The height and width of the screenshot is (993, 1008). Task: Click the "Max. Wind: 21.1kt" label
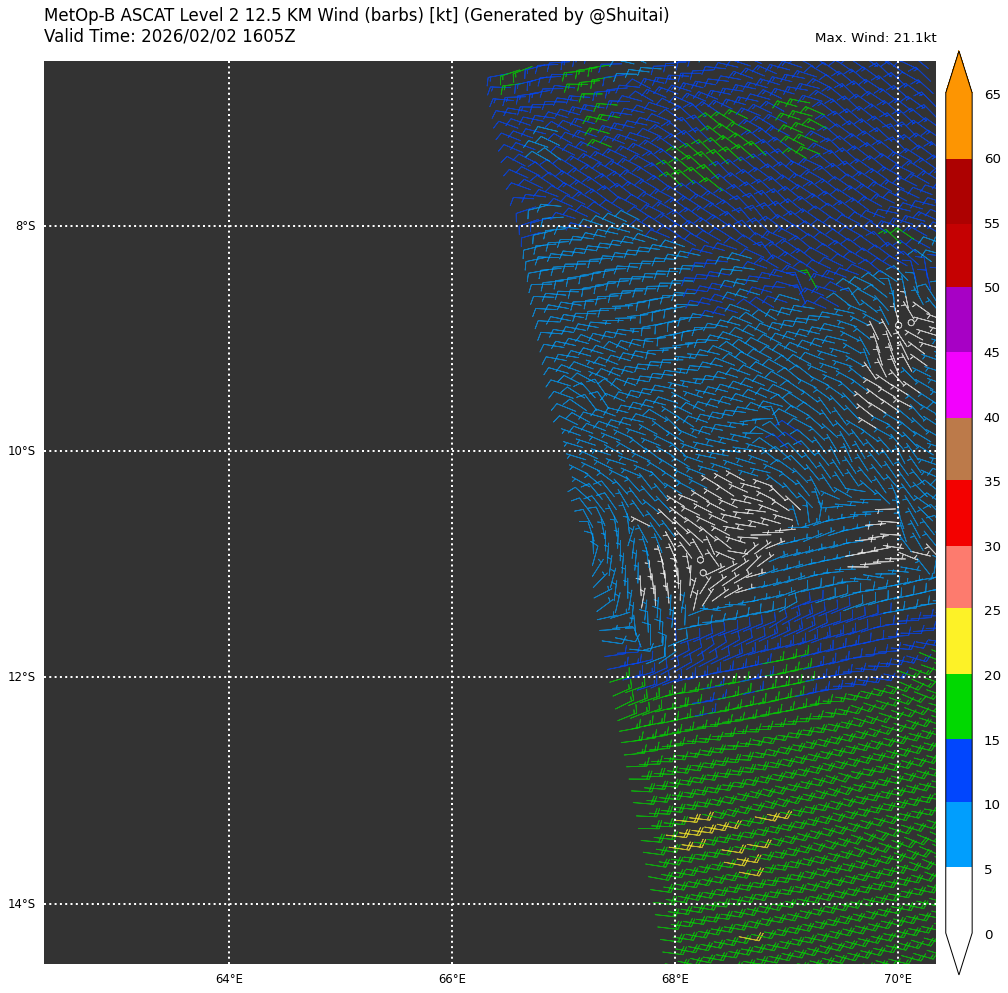click(x=875, y=38)
